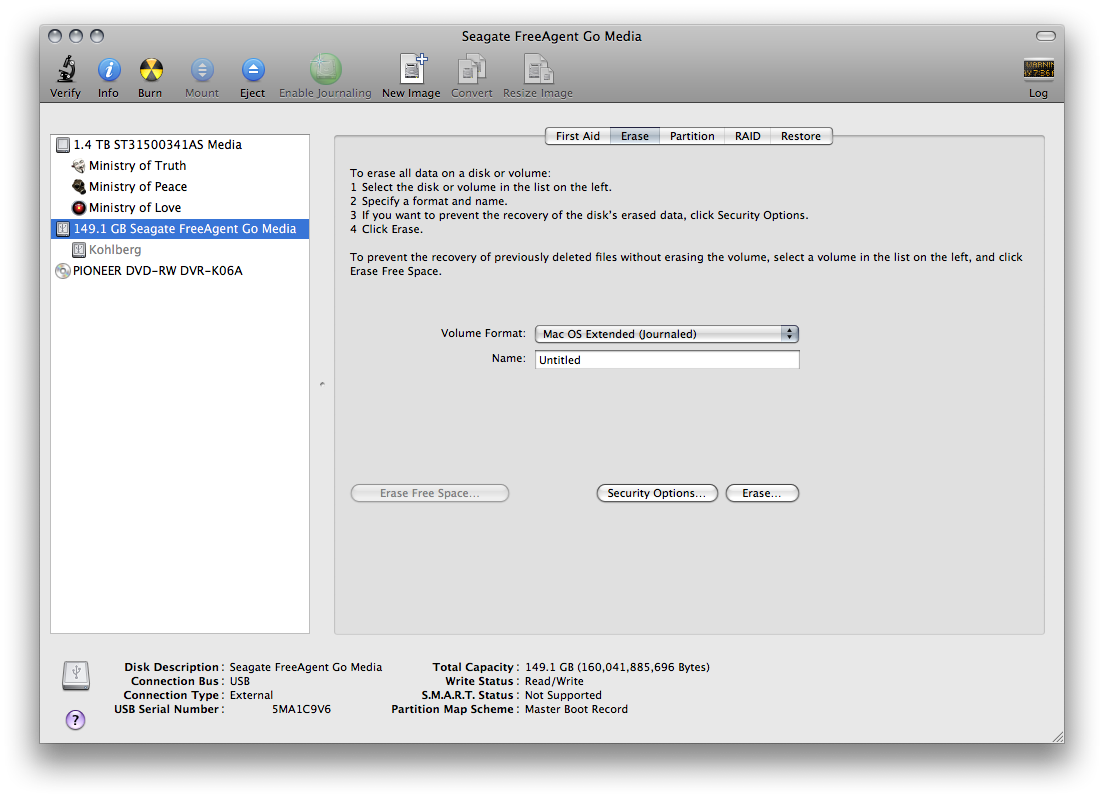Click the Ministry of Truth volume icon

(78, 166)
